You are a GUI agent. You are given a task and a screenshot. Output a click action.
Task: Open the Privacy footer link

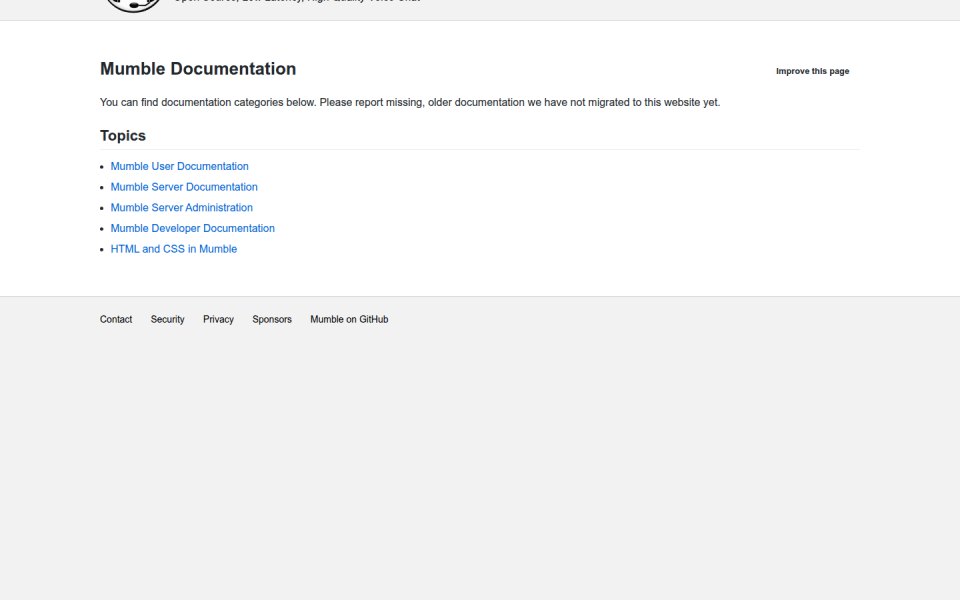point(218,320)
